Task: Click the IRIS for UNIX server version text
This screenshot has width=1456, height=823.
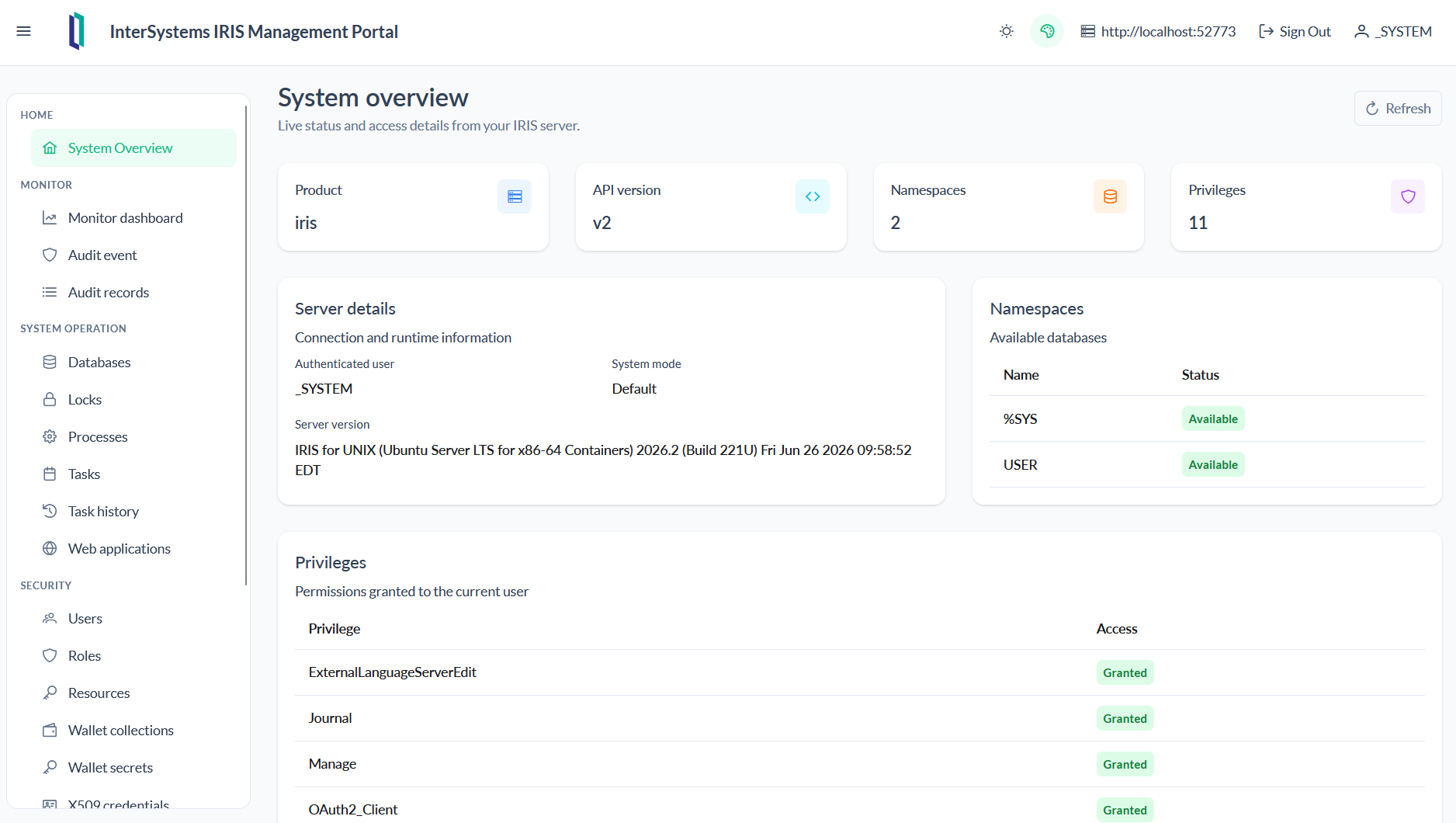Action: coord(603,460)
